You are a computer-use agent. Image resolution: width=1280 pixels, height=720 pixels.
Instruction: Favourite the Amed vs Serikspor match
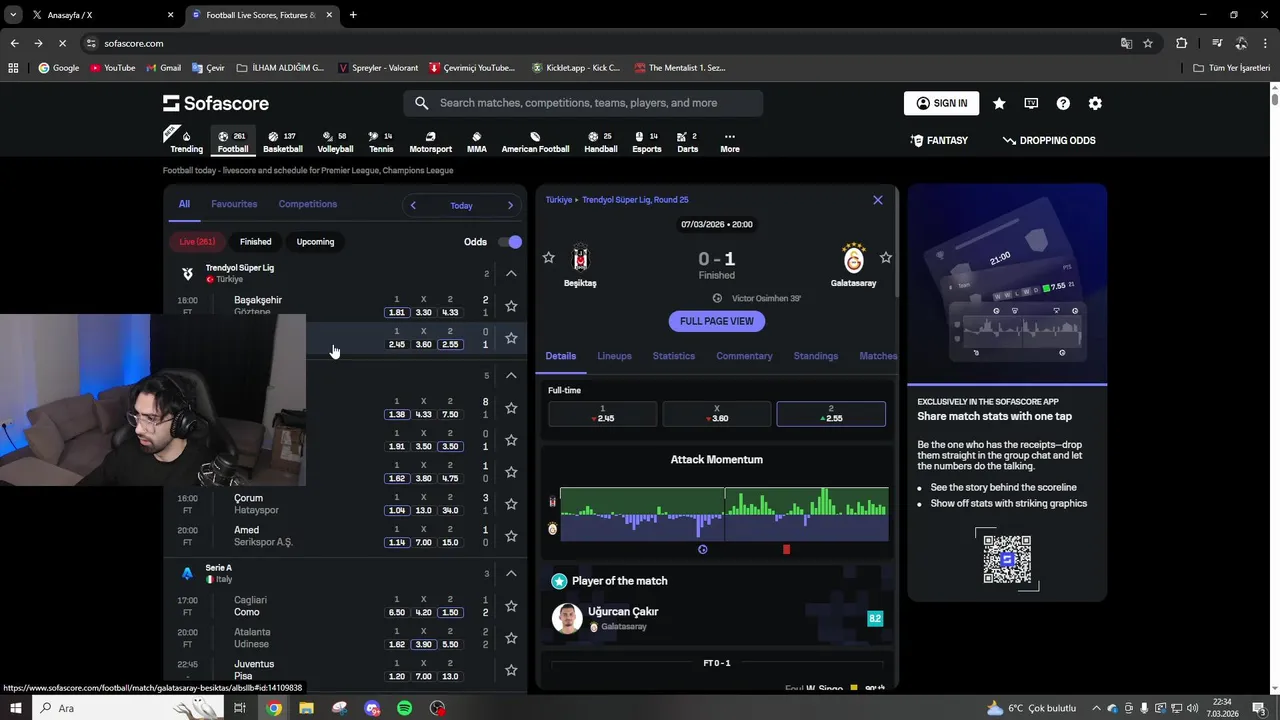coord(511,536)
